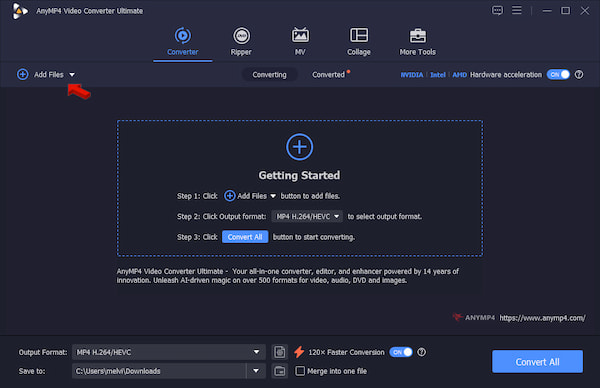Expand the Save to path dropdown arrow
Screen dimensions: 600x388
256,371
